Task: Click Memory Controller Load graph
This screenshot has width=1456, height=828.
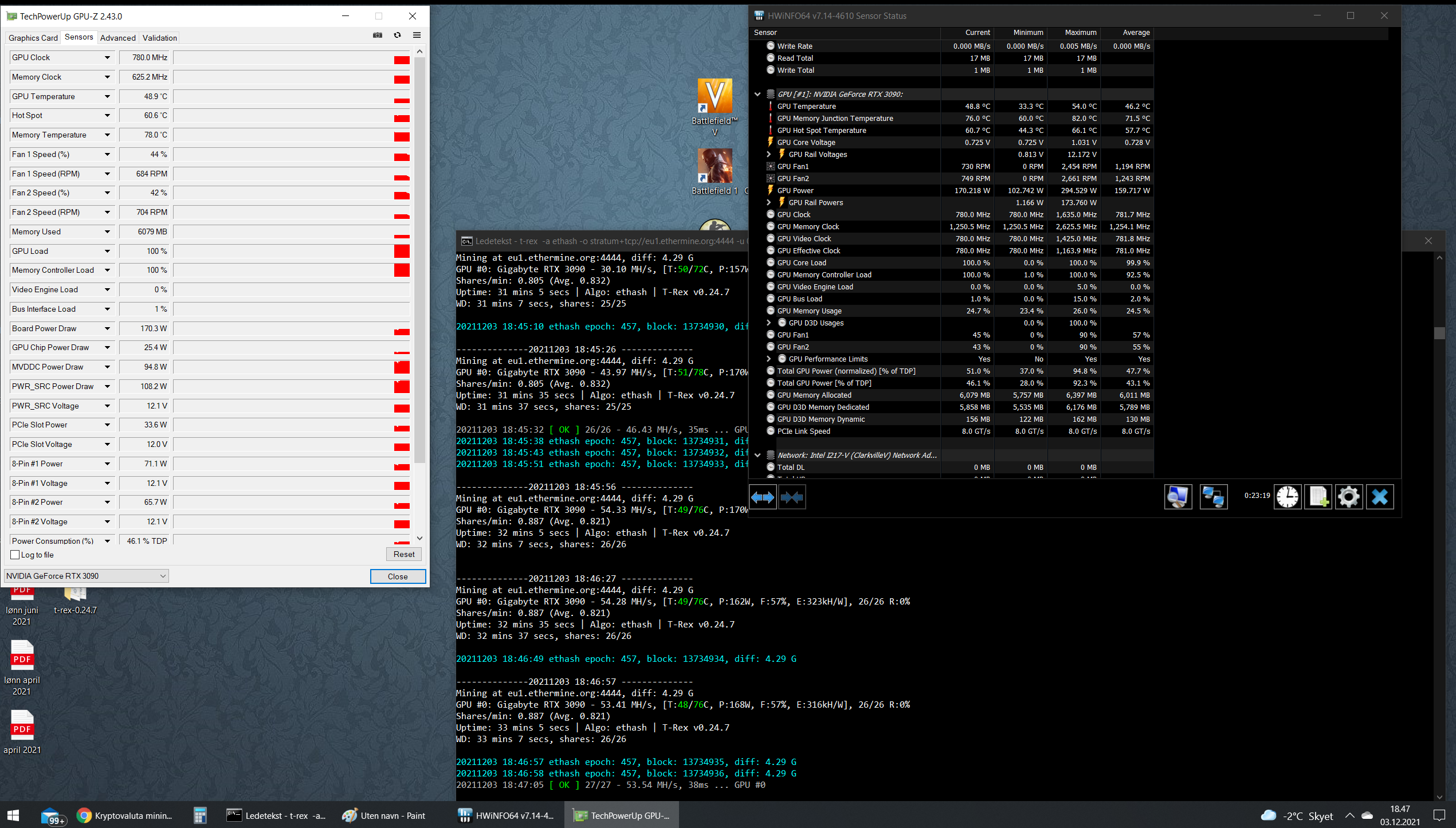Action: click(292, 270)
